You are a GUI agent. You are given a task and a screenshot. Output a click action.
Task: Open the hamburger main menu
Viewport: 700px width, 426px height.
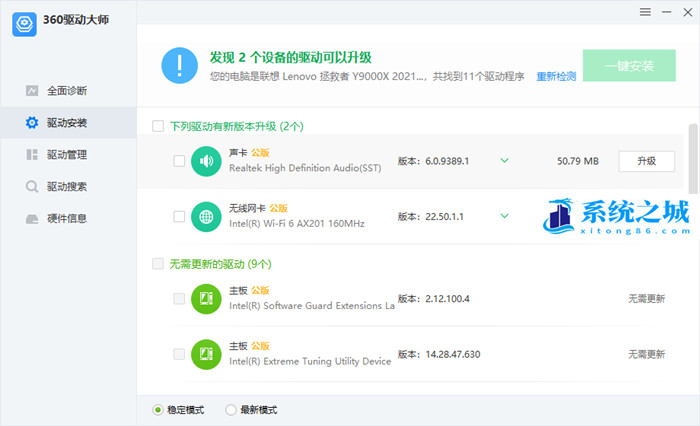pyautogui.click(x=645, y=12)
